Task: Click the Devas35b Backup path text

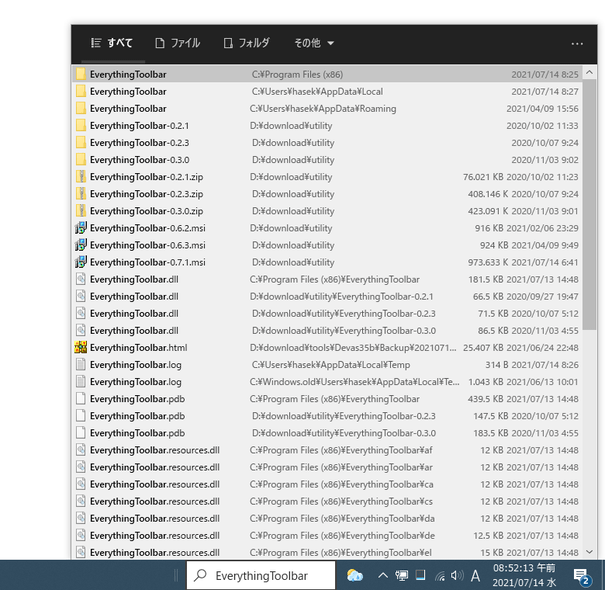Action: pos(353,348)
